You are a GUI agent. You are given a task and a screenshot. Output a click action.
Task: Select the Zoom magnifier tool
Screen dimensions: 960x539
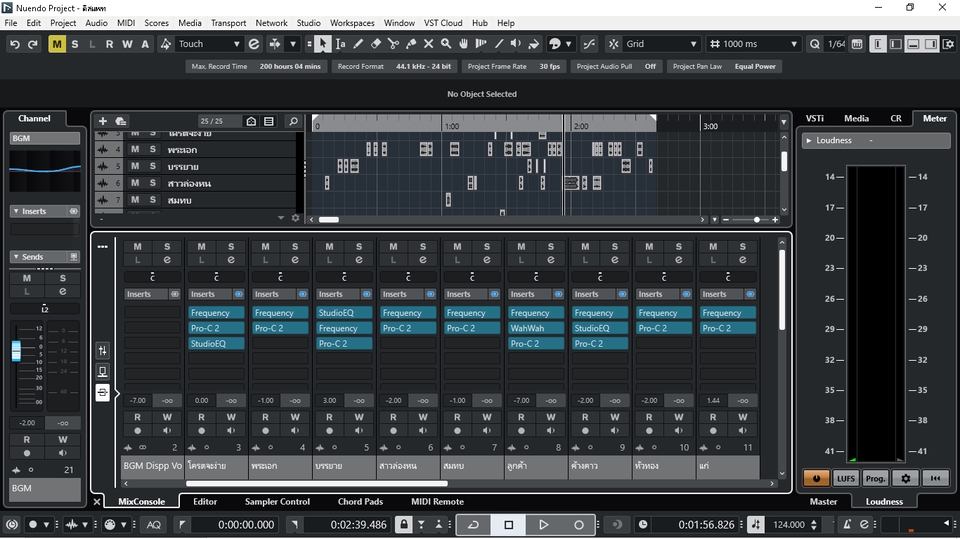(x=446, y=44)
